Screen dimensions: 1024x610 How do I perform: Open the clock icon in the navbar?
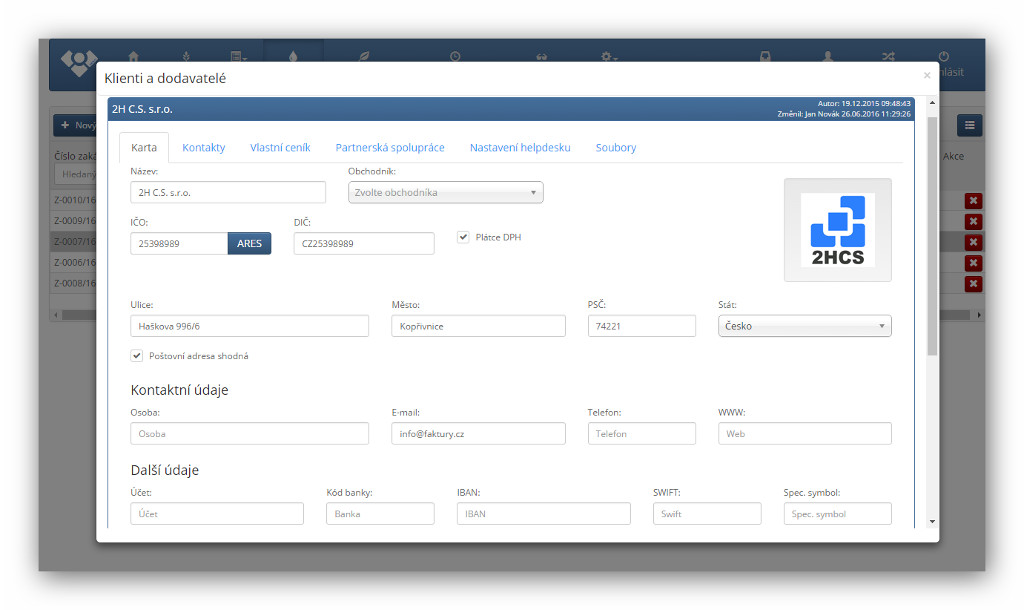pos(455,56)
